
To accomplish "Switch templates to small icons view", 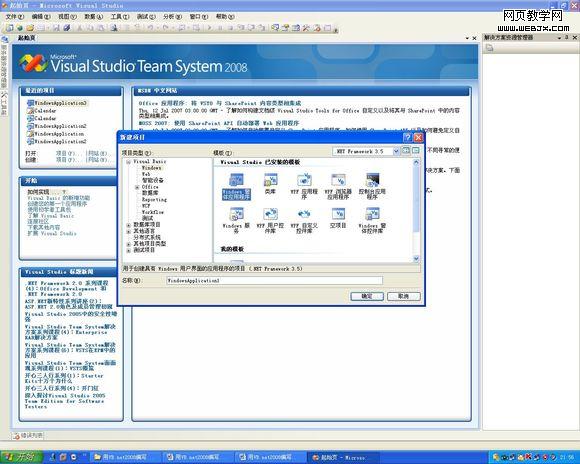I will tap(416, 151).
